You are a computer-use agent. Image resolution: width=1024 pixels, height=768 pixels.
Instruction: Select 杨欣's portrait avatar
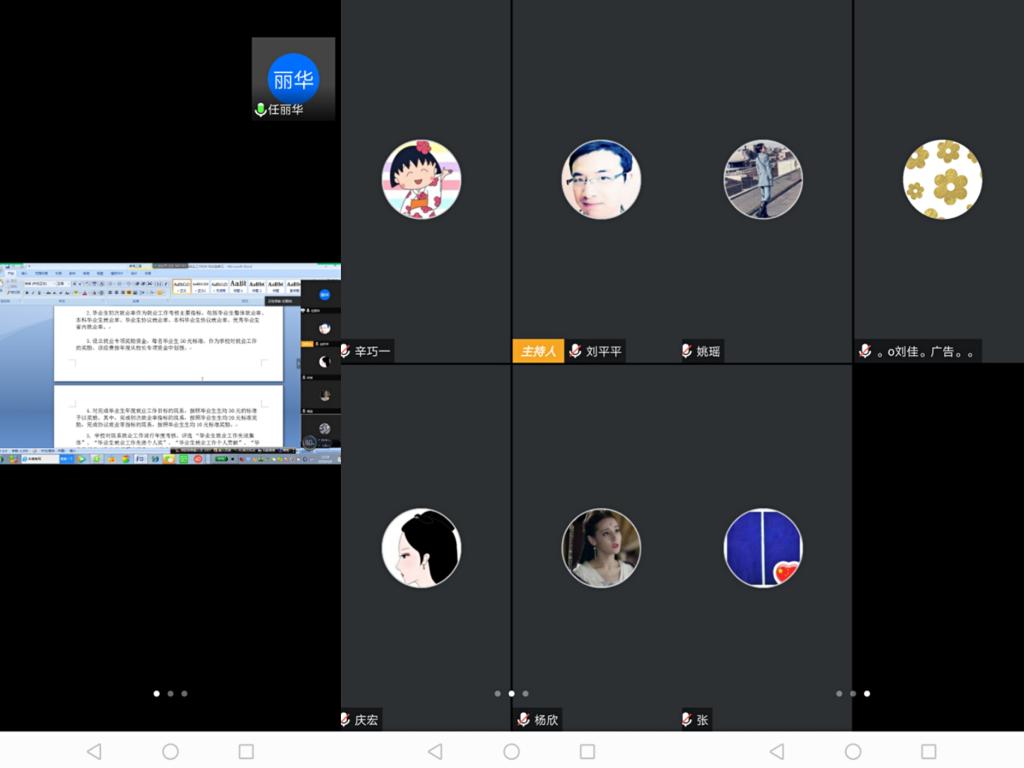click(601, 548)
